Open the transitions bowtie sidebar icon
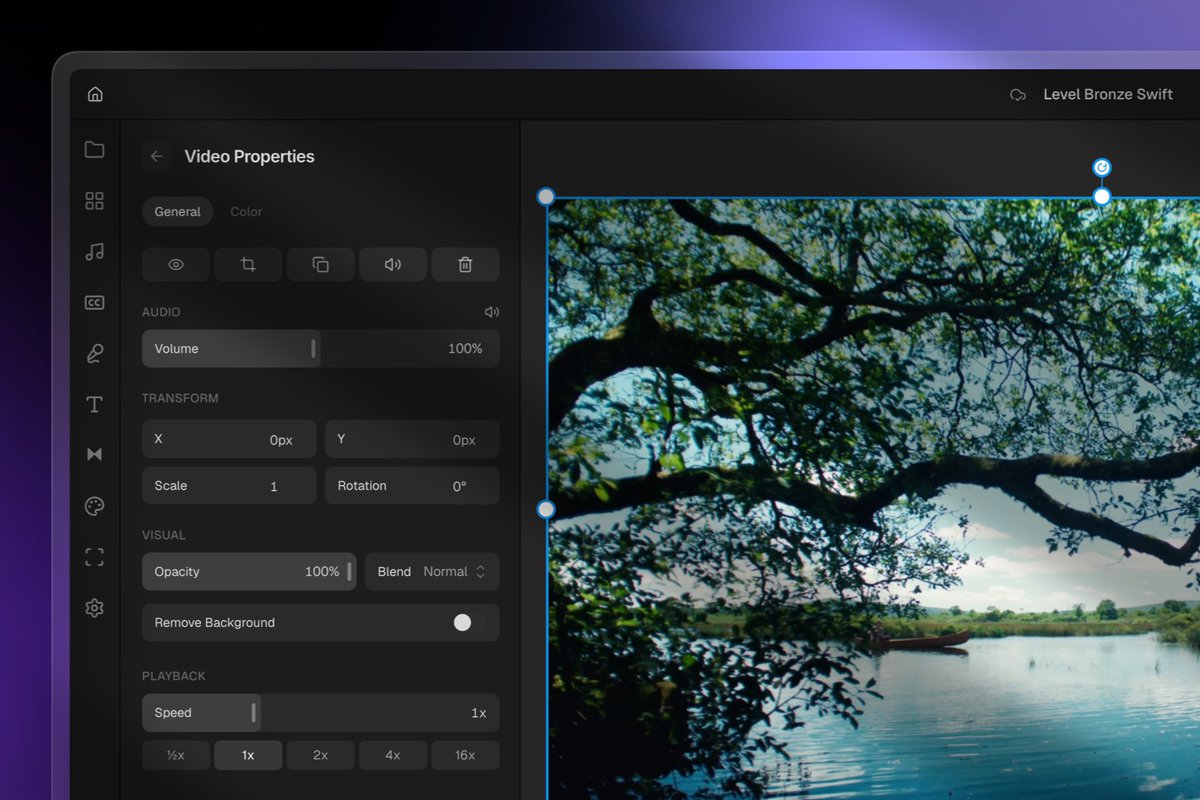This screenshot has width=1200, height=800. click(x=94, y=455)
